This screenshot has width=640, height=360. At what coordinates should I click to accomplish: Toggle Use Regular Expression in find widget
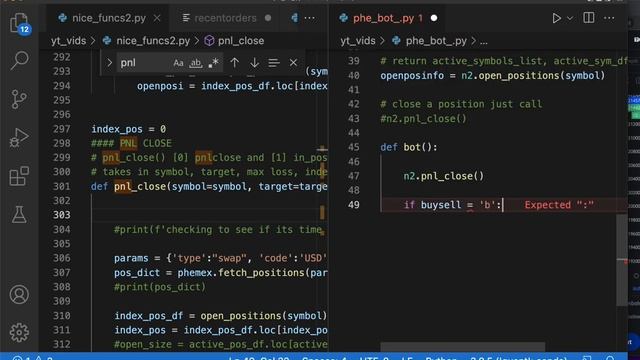(213, 63)
